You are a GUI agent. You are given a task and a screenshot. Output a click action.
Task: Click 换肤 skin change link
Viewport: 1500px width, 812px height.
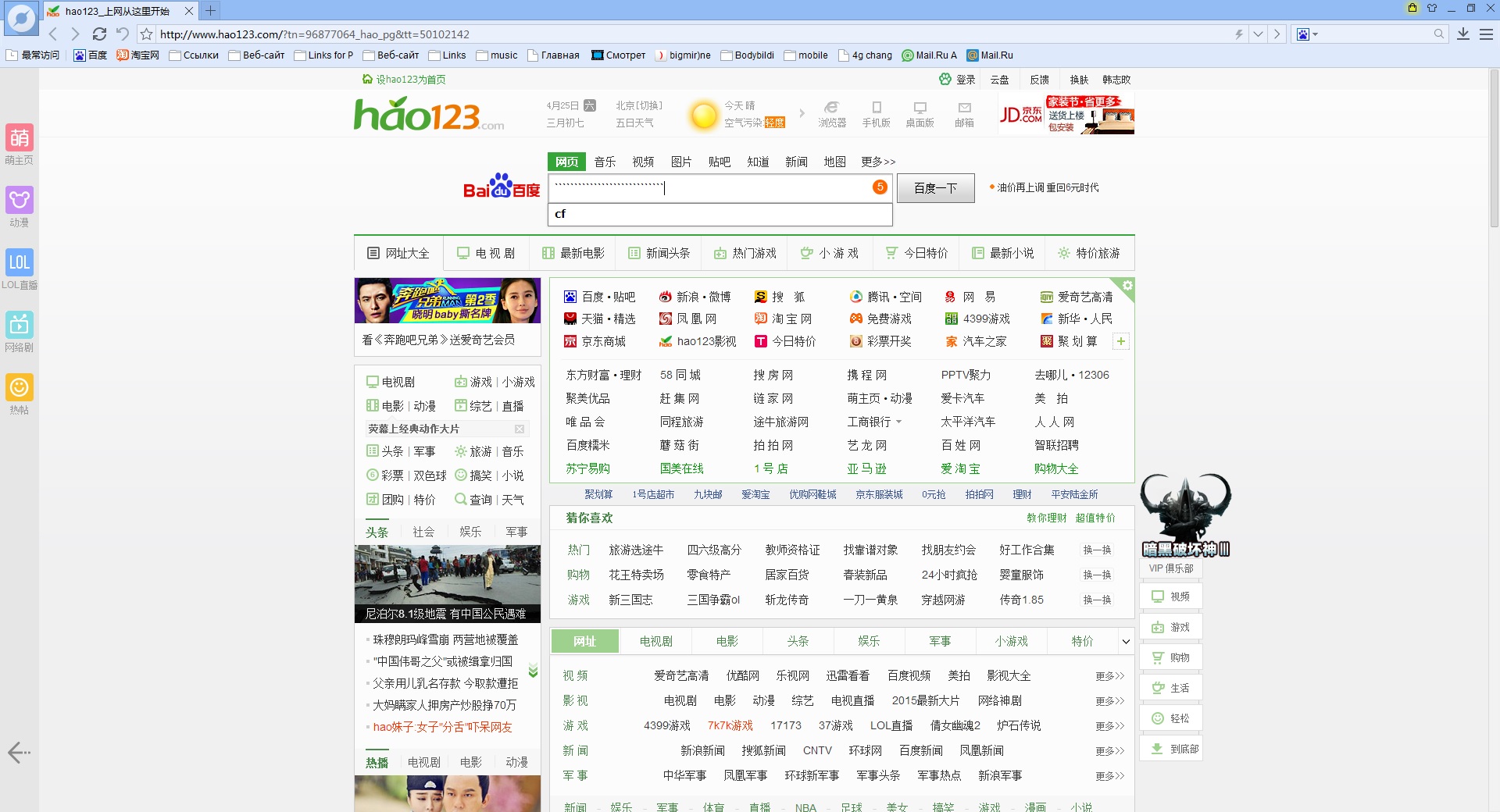click(x=1079, y=80)
